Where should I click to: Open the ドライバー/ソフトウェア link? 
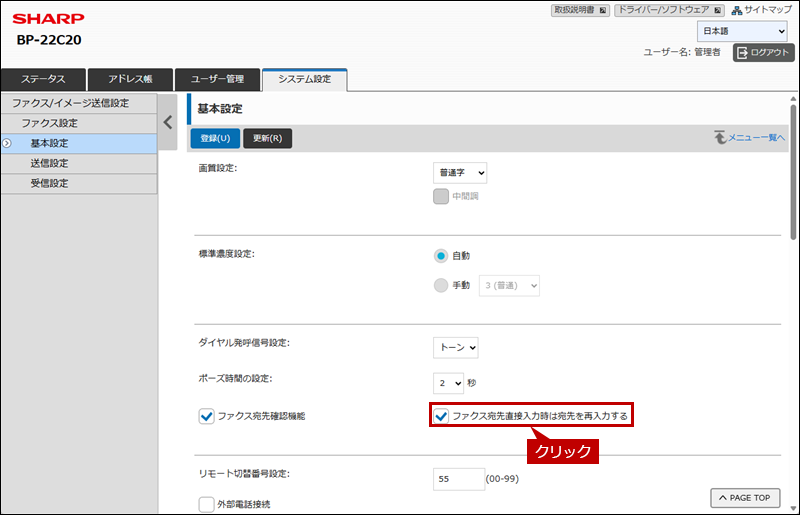[x=669, y=10]
